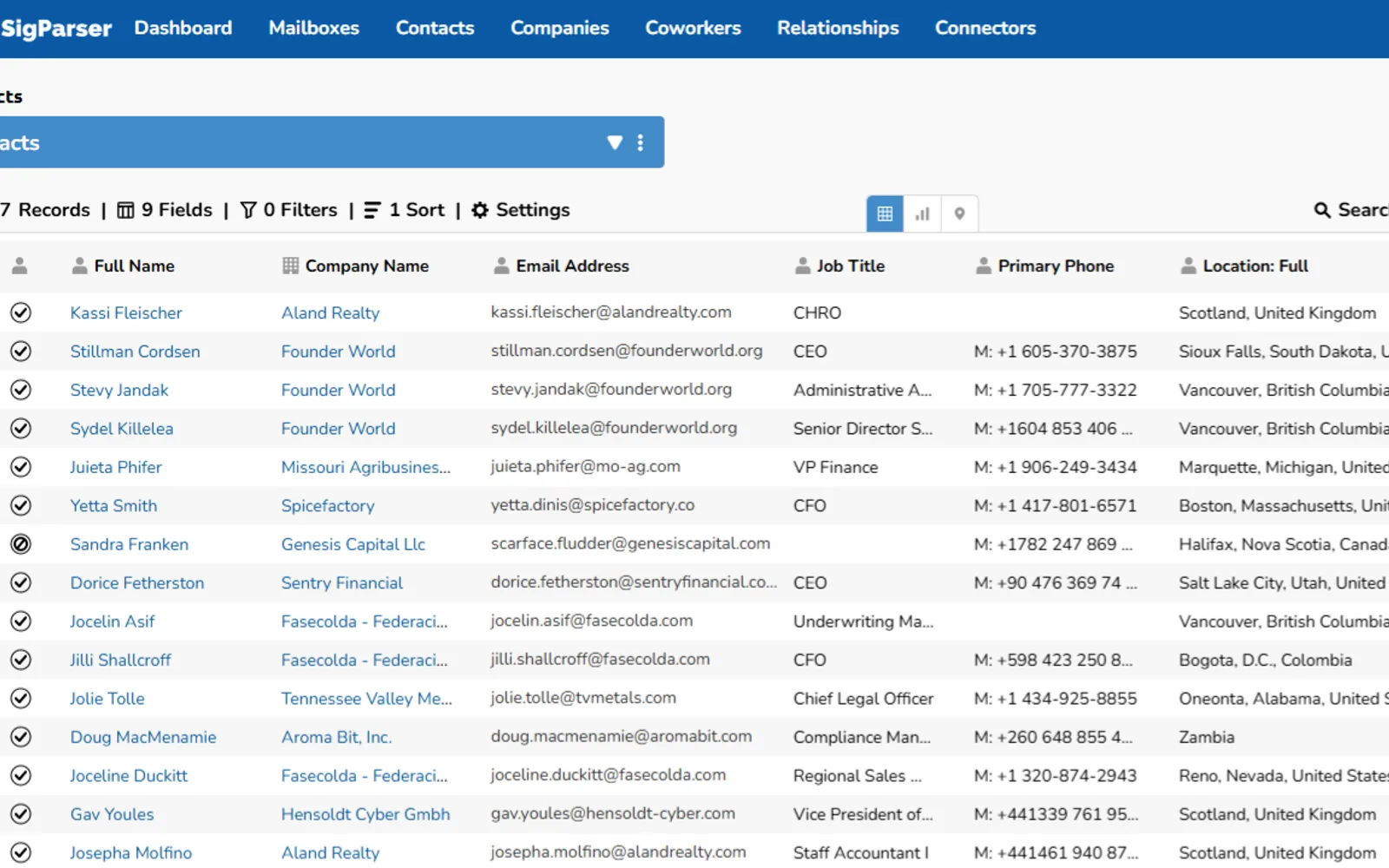Toggle the blocked status icon for Sandra Franken
Viewport: 1389px width, 868px height.
(x=21, y=544)
